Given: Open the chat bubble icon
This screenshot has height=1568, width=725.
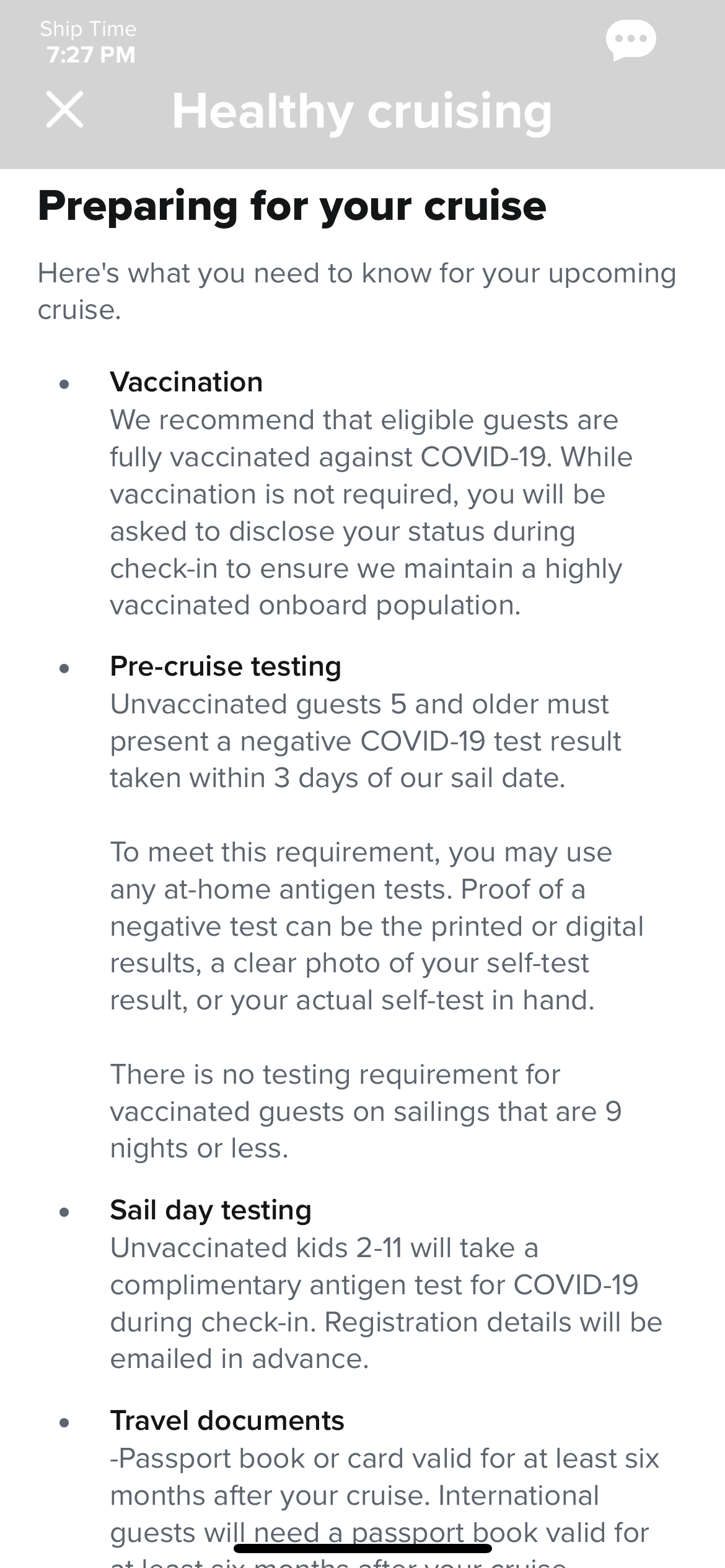Looking at the screenshot, I should coord(631,40).
